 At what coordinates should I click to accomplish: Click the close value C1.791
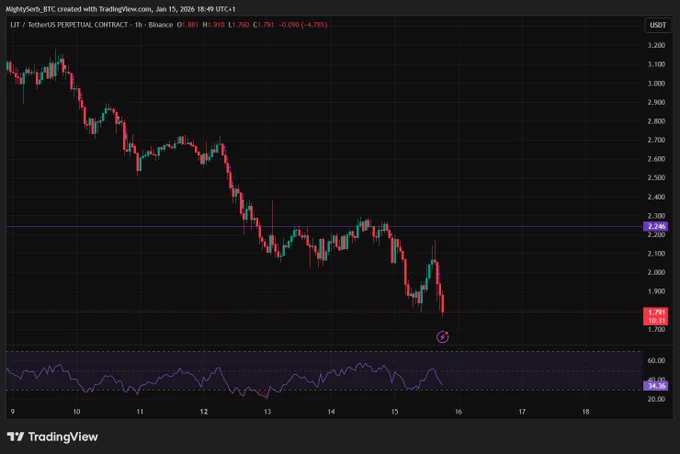click(x=264, y=25)
